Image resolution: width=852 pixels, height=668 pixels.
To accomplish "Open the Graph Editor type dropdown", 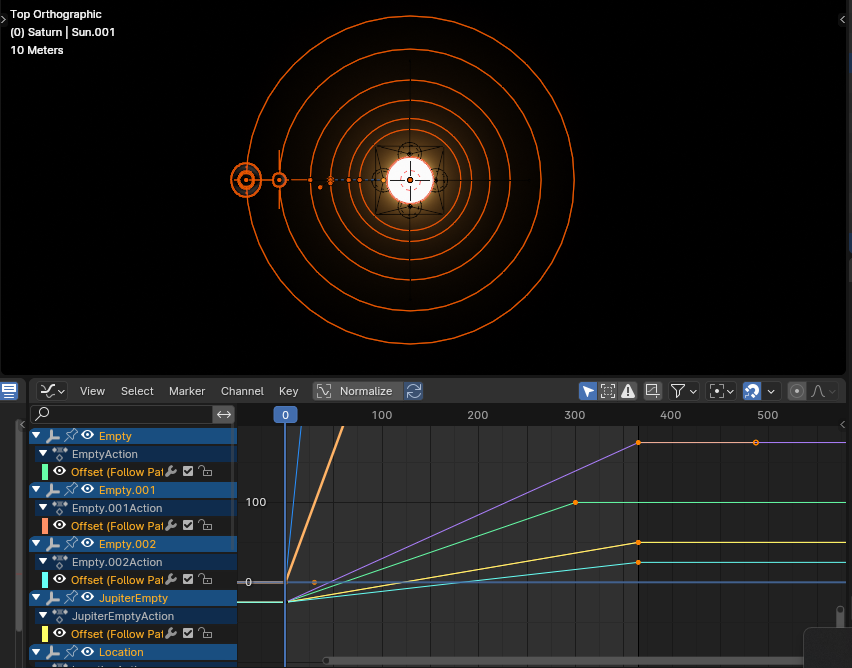I will [52, 391].
